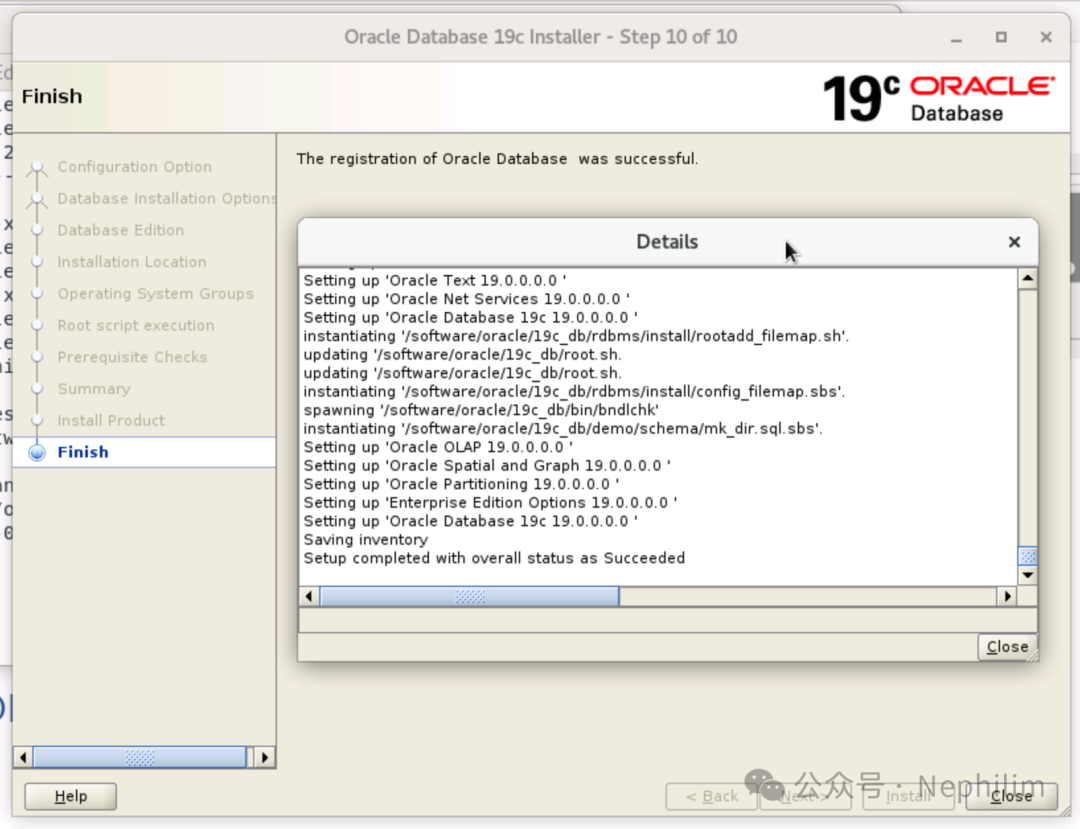1080x829 pixels.
Task: Click the config_filemap.sbs instantiating line
Action: coord(574,391)
